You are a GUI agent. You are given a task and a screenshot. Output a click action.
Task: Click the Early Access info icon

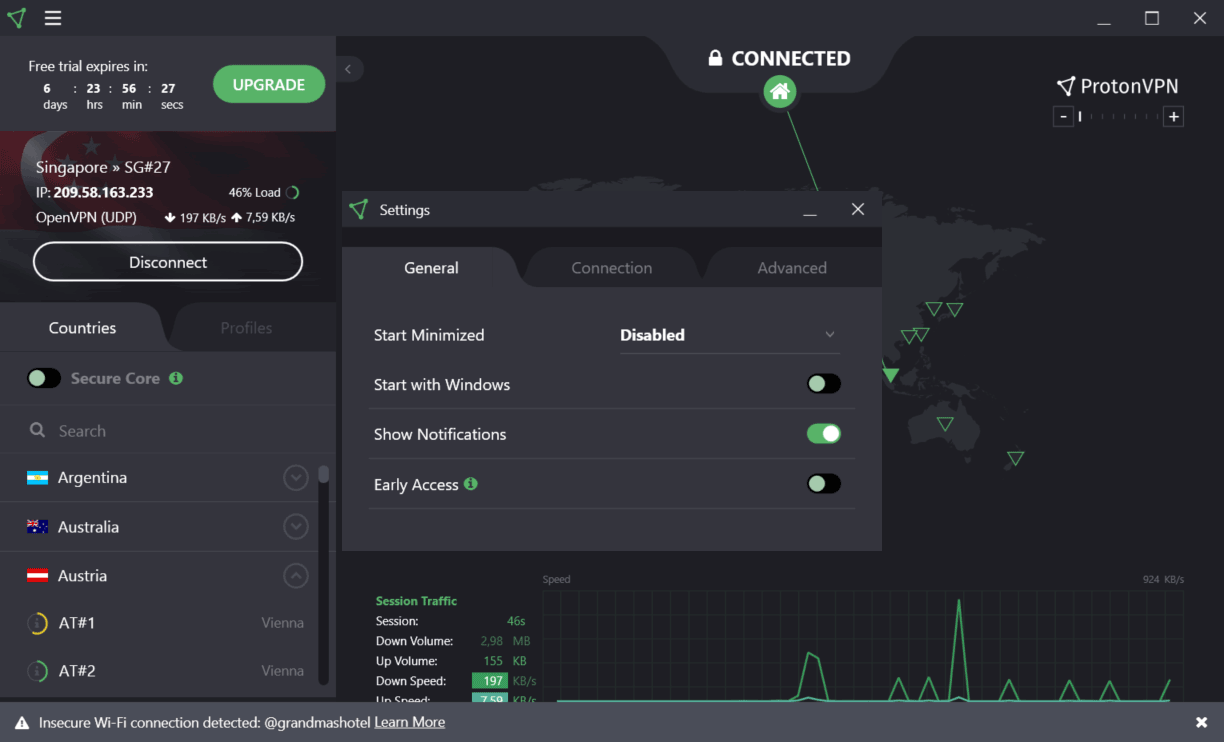471,484
